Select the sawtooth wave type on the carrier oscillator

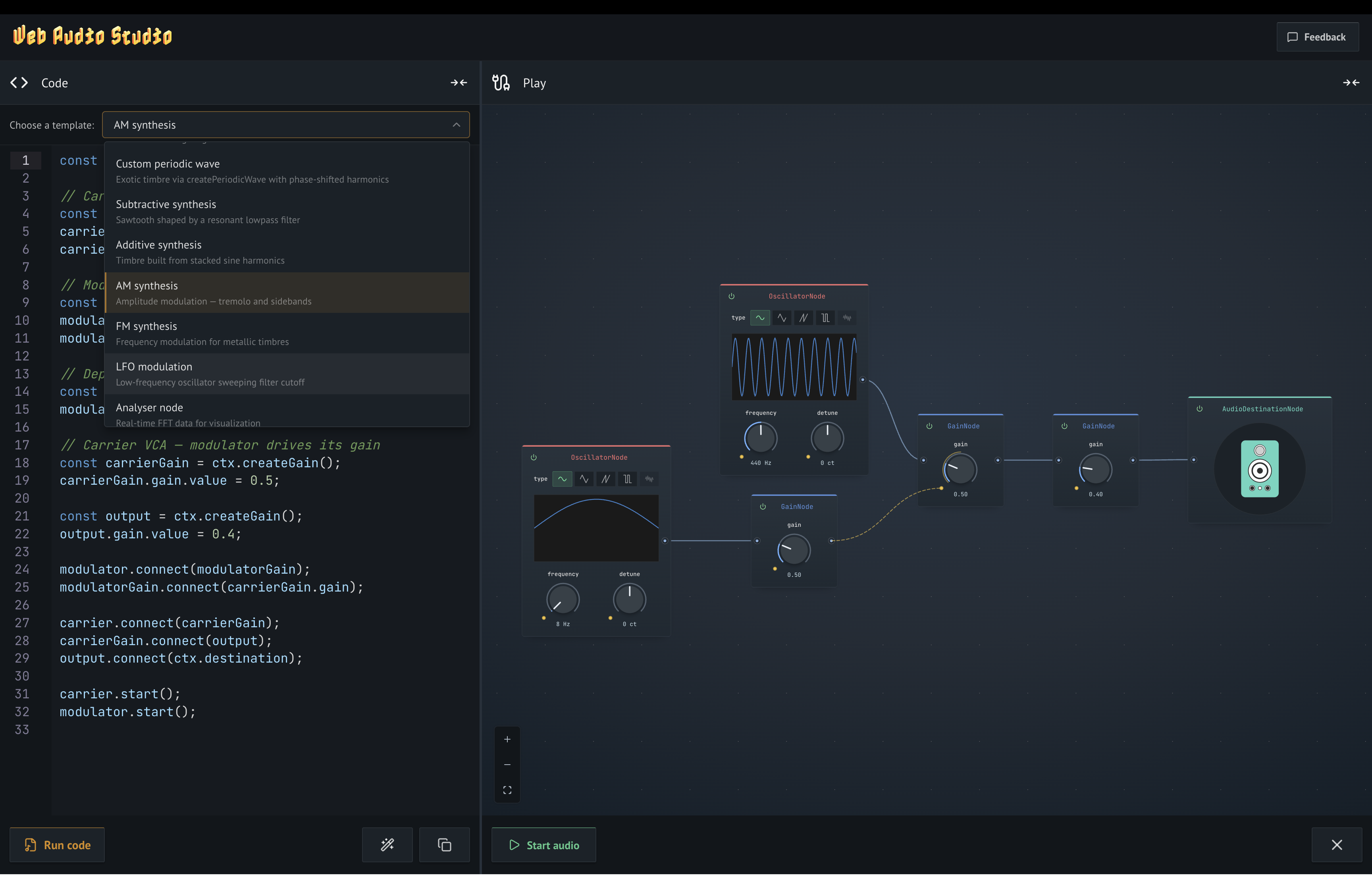tap(804, 318)
